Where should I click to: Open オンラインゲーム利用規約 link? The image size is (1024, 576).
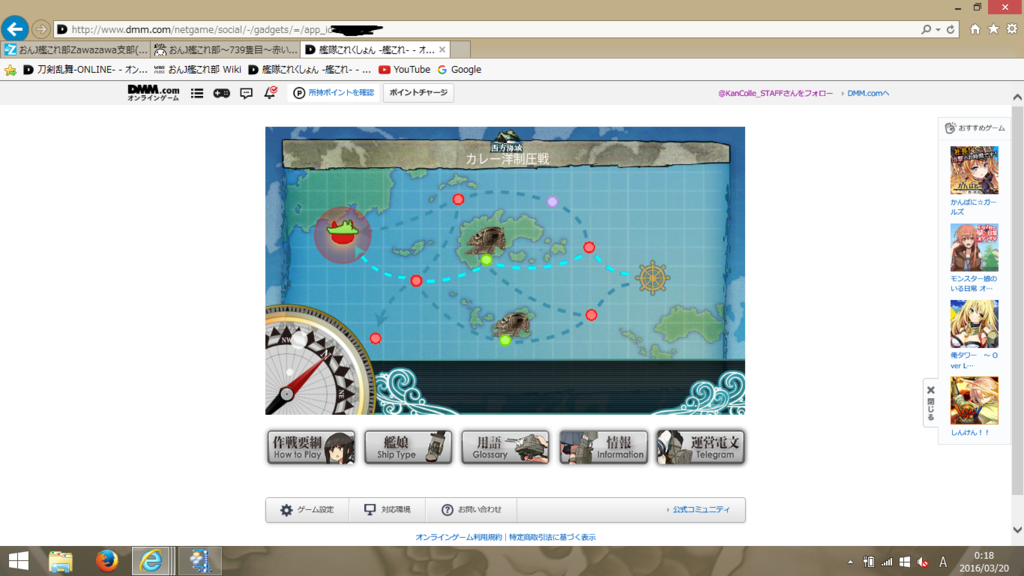pos(458,537)
